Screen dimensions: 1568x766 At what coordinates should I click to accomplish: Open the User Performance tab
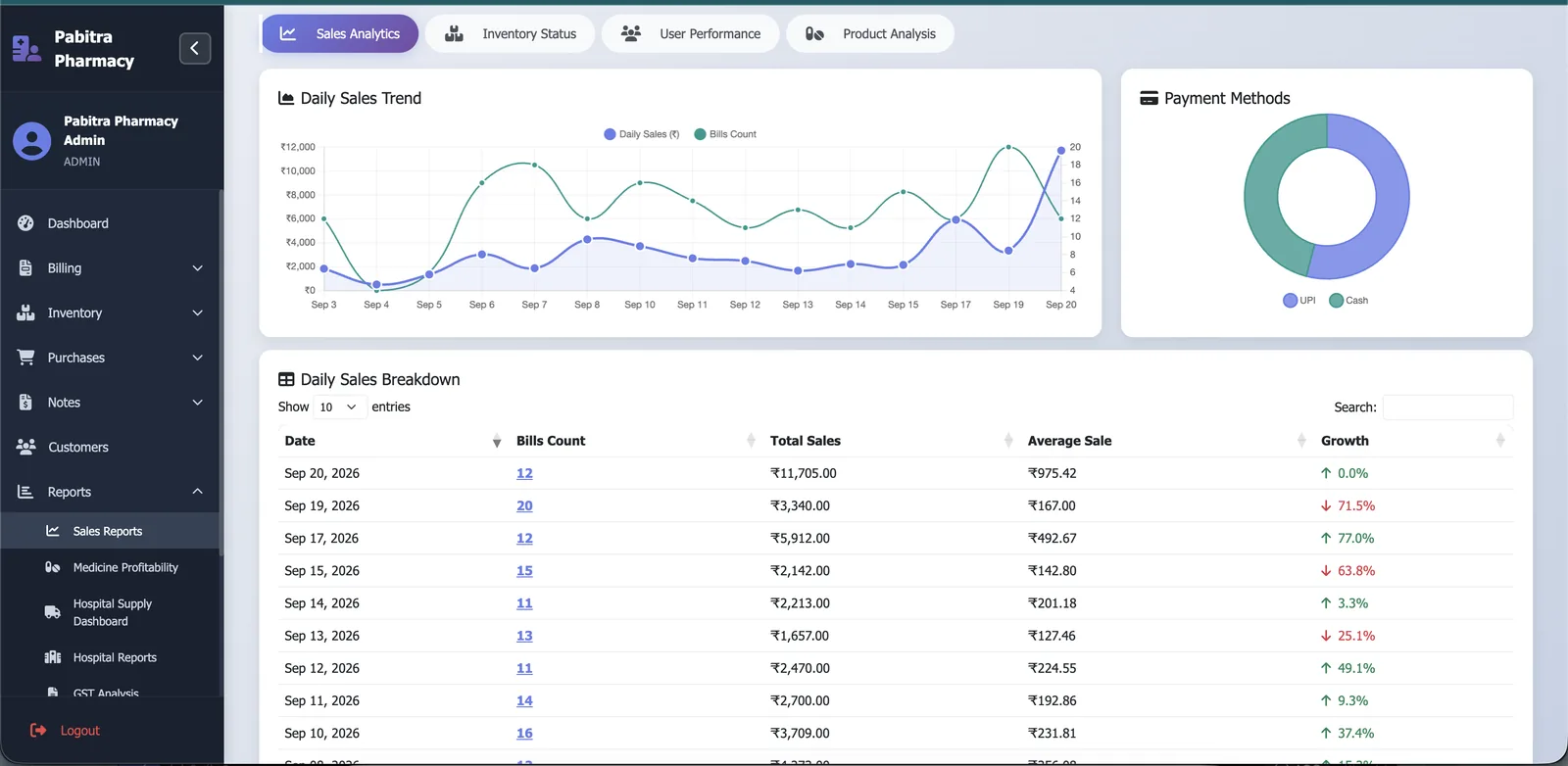click(690, 33)
